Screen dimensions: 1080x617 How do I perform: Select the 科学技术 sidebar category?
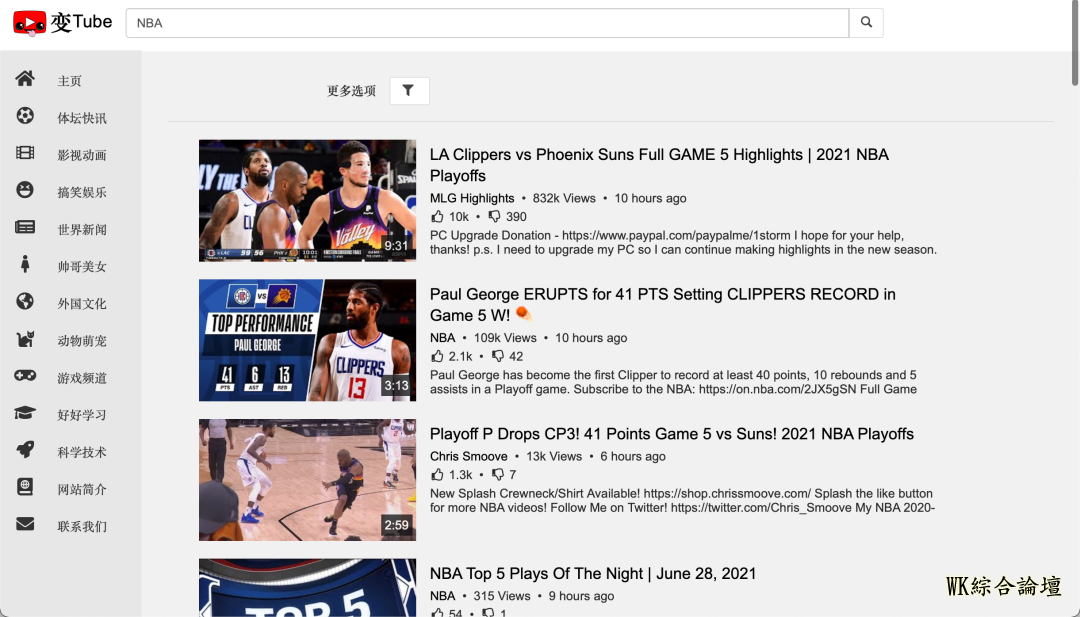click(x=82, y=453)
